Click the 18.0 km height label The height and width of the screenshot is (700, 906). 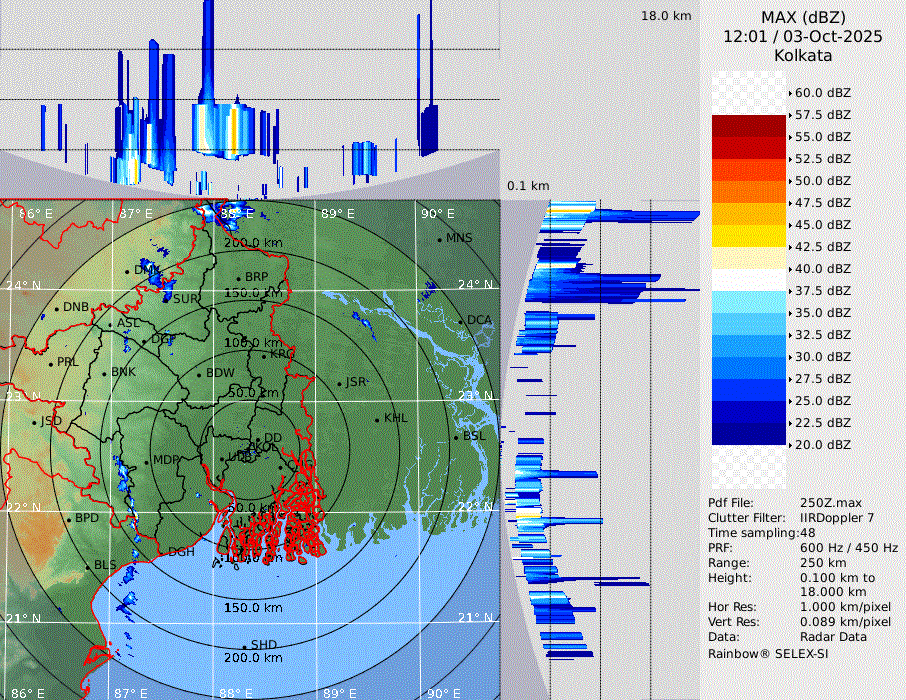[666, 16]
